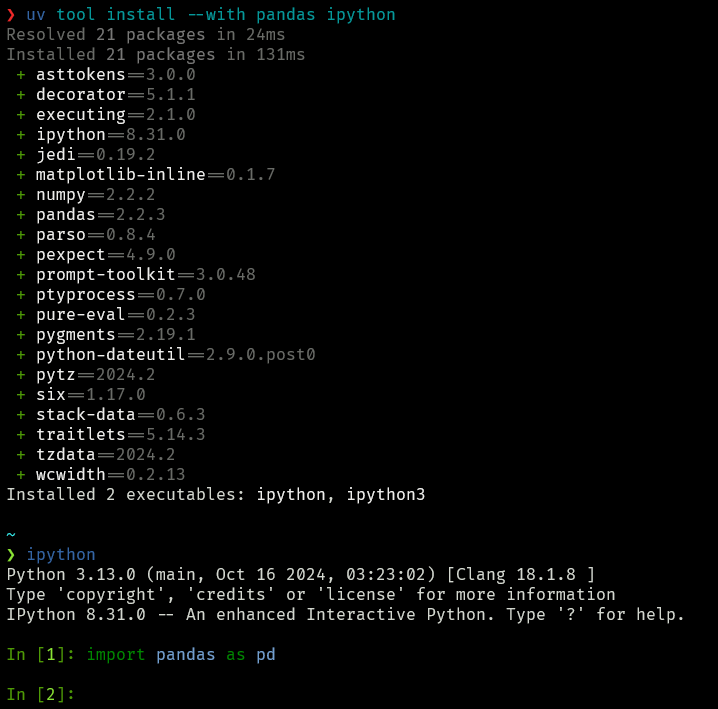This screenshot has height=709, width=718.
Task: Click the 'IPython 8.31.0' enhanced Interactive line
Action: (x=345, y=615)
